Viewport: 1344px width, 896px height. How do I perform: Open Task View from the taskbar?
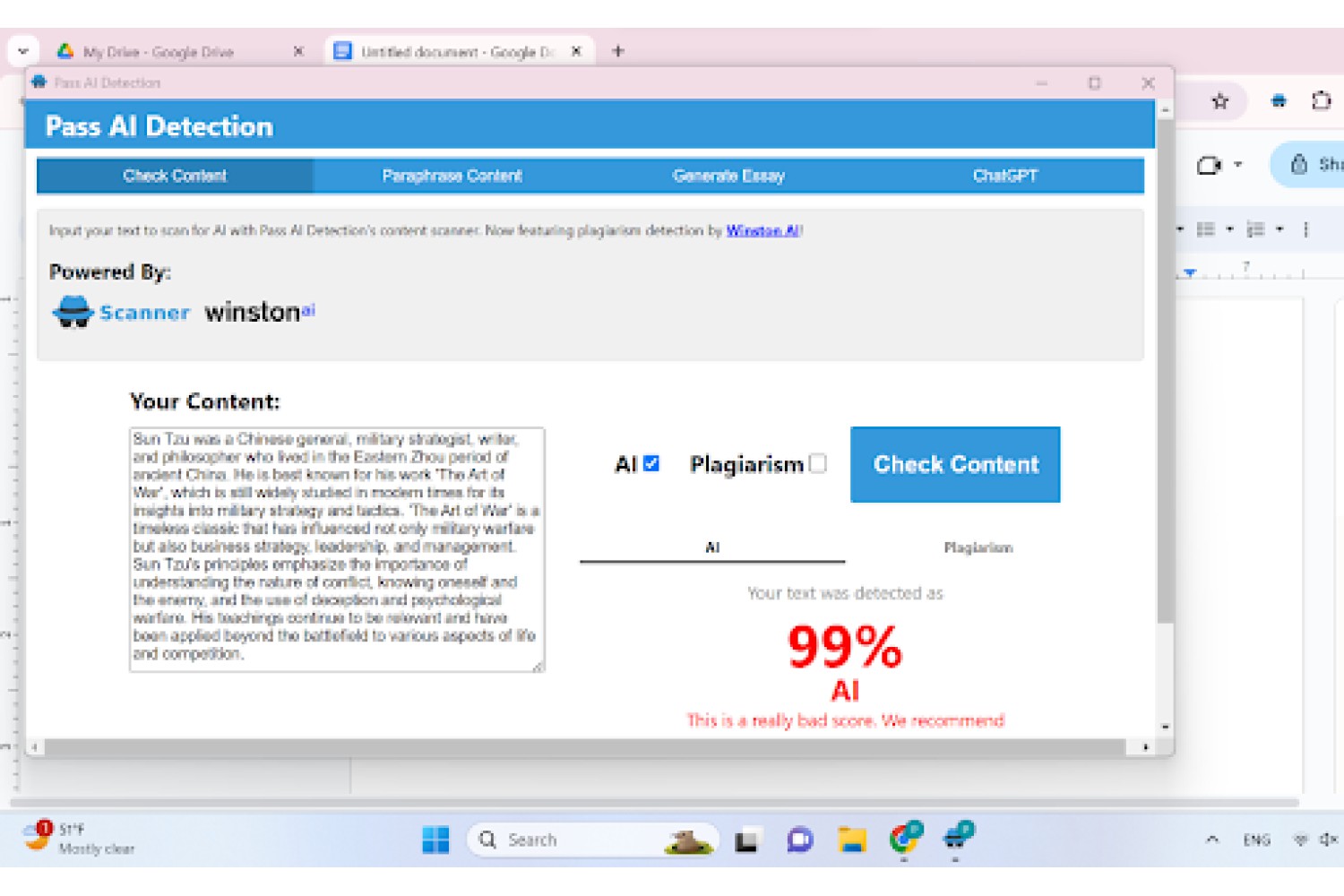(x=746, y=840)
